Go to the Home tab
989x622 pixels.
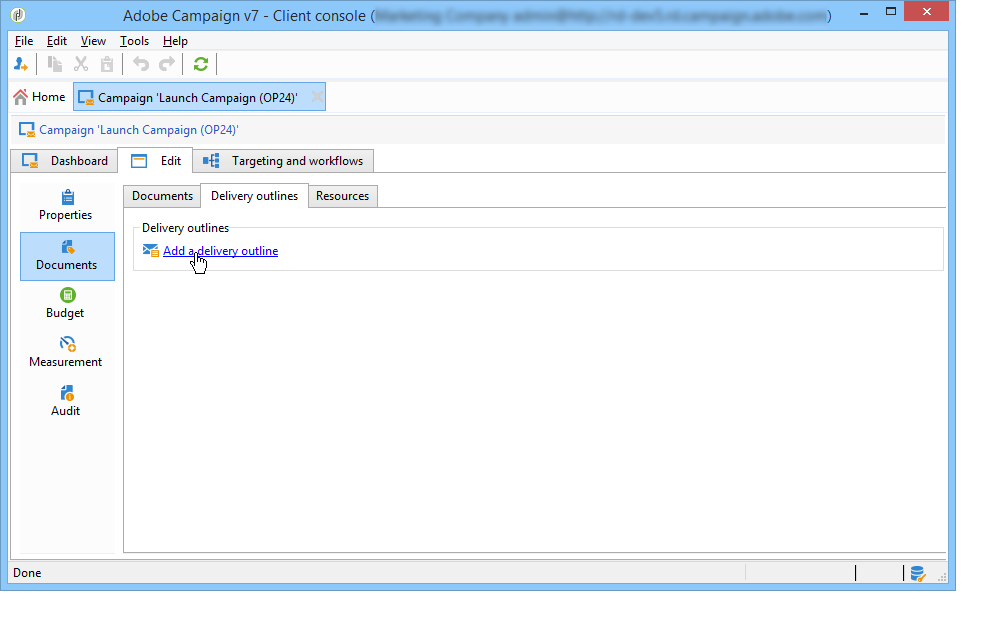[x=39, y=97]
